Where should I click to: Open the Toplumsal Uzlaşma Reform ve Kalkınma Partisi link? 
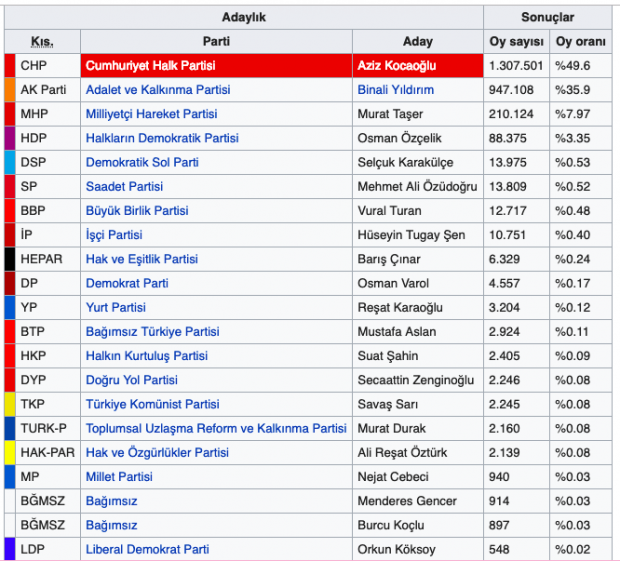[x=216, y=428]
